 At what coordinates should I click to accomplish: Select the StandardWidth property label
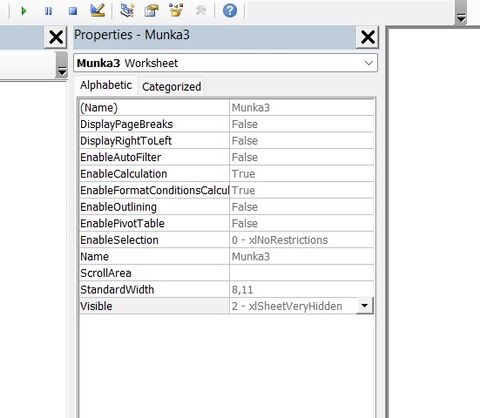coord(117,290)
